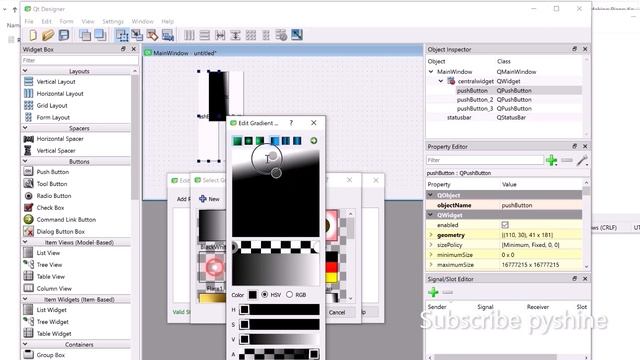Activate the Edit Buddies mode icon
Image resolution: width=640 pixels, height=360 pixels.
(x=152, y=36)
